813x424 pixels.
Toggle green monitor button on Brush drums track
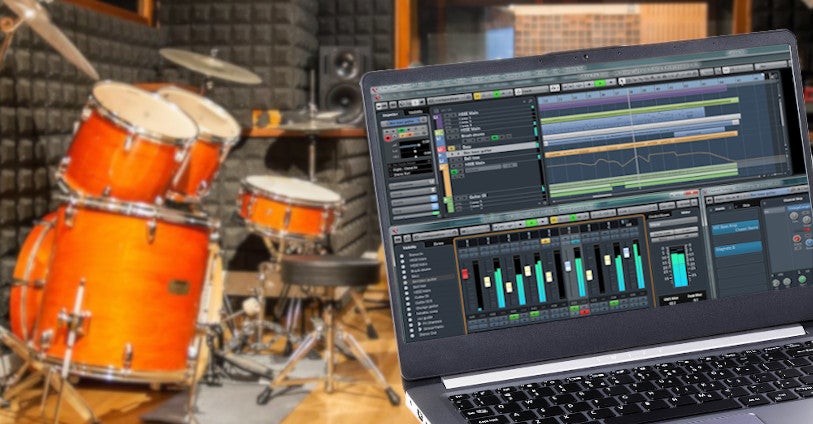495,137
